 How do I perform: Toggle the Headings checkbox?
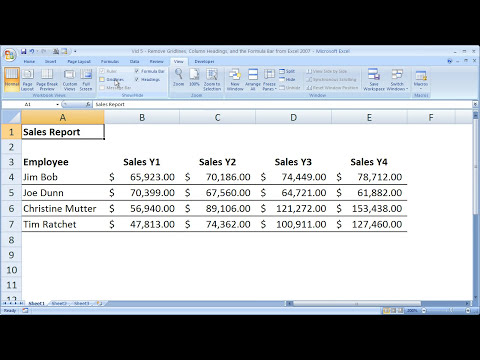pyautogui.click(x=137, y=80)
